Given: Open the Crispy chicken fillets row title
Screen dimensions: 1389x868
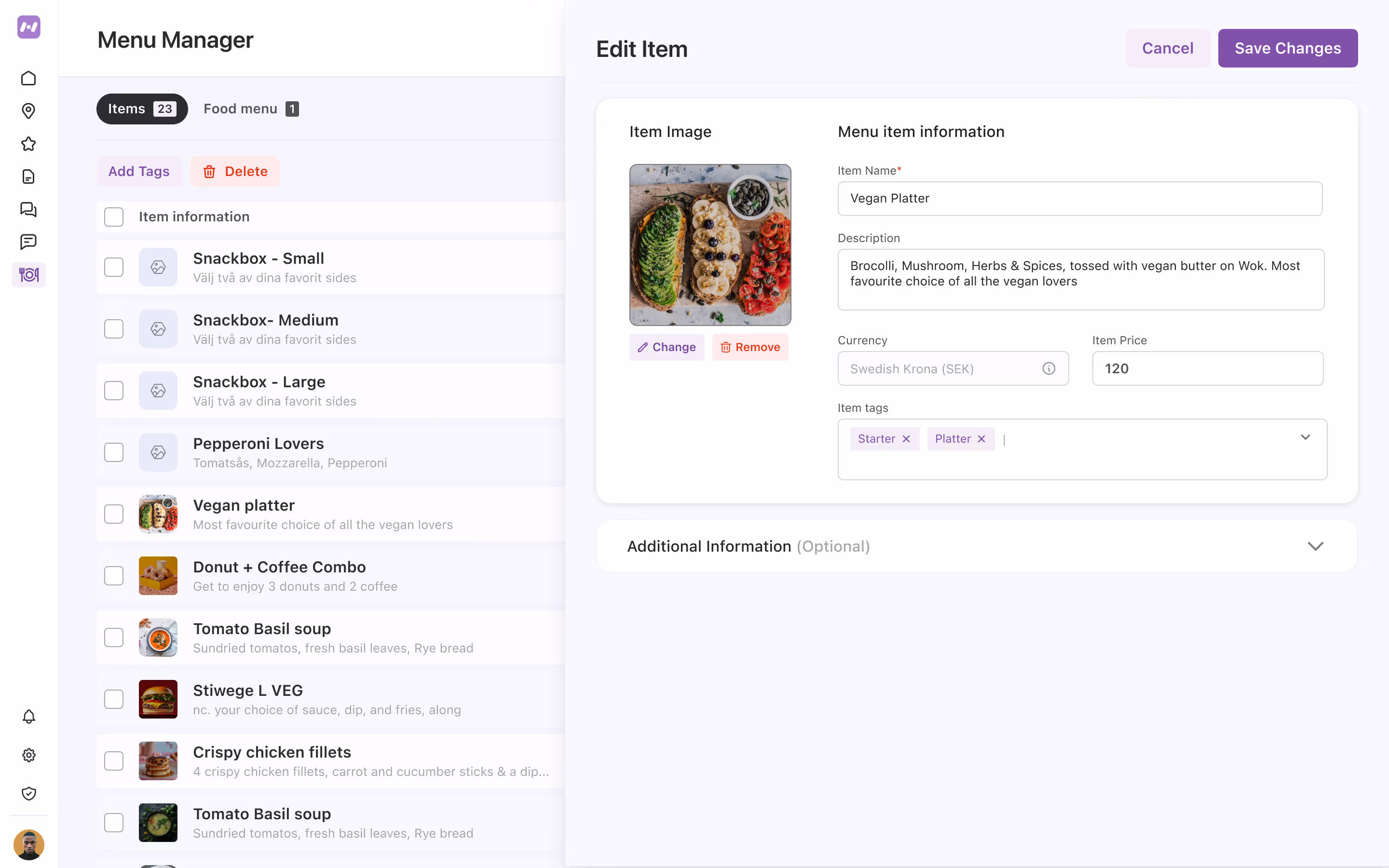Looking at the screenshot, I should (272, 752).
